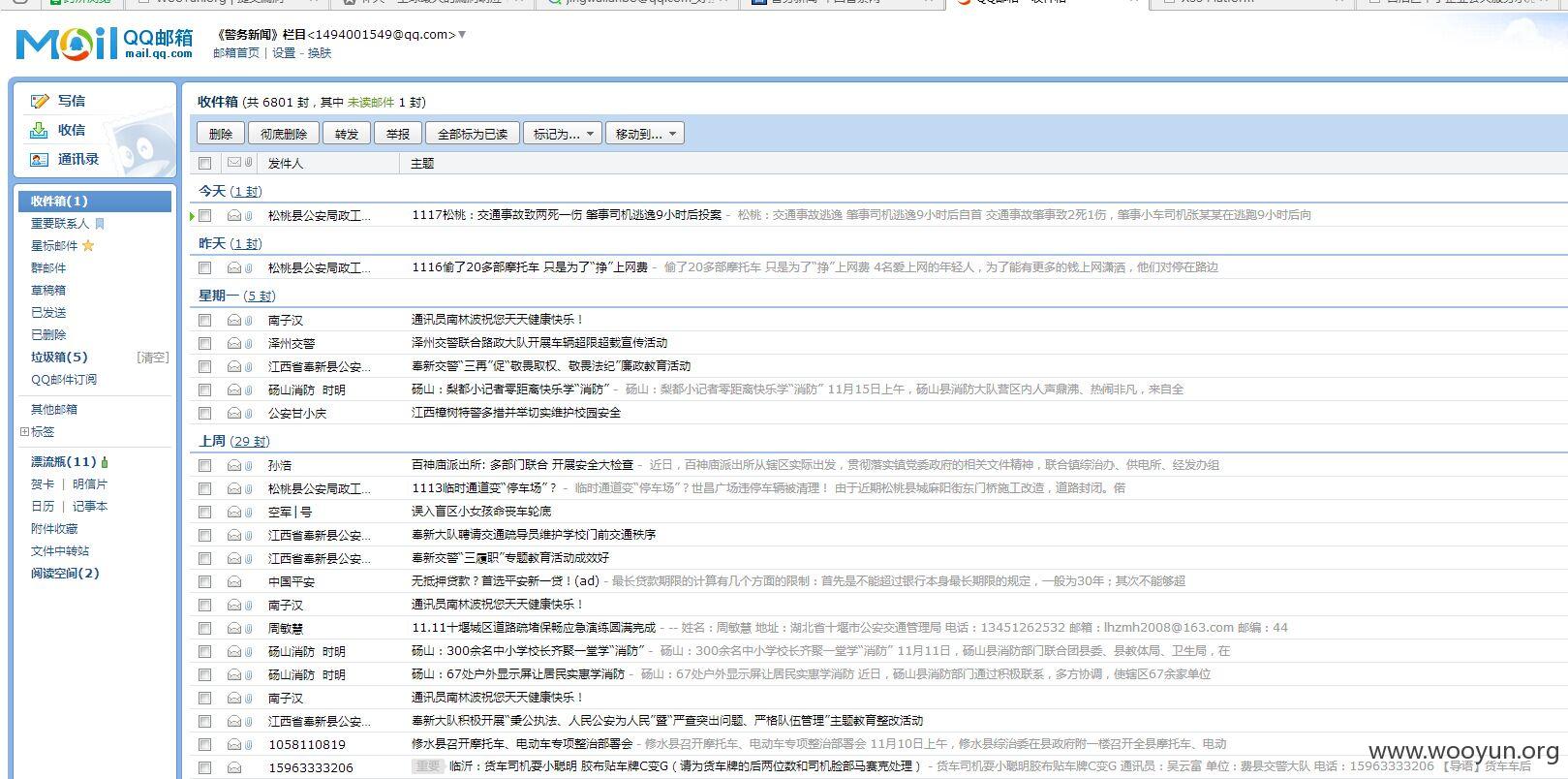
Task: Check the box for today's 1117松桃 email
Action: (204, 215)
